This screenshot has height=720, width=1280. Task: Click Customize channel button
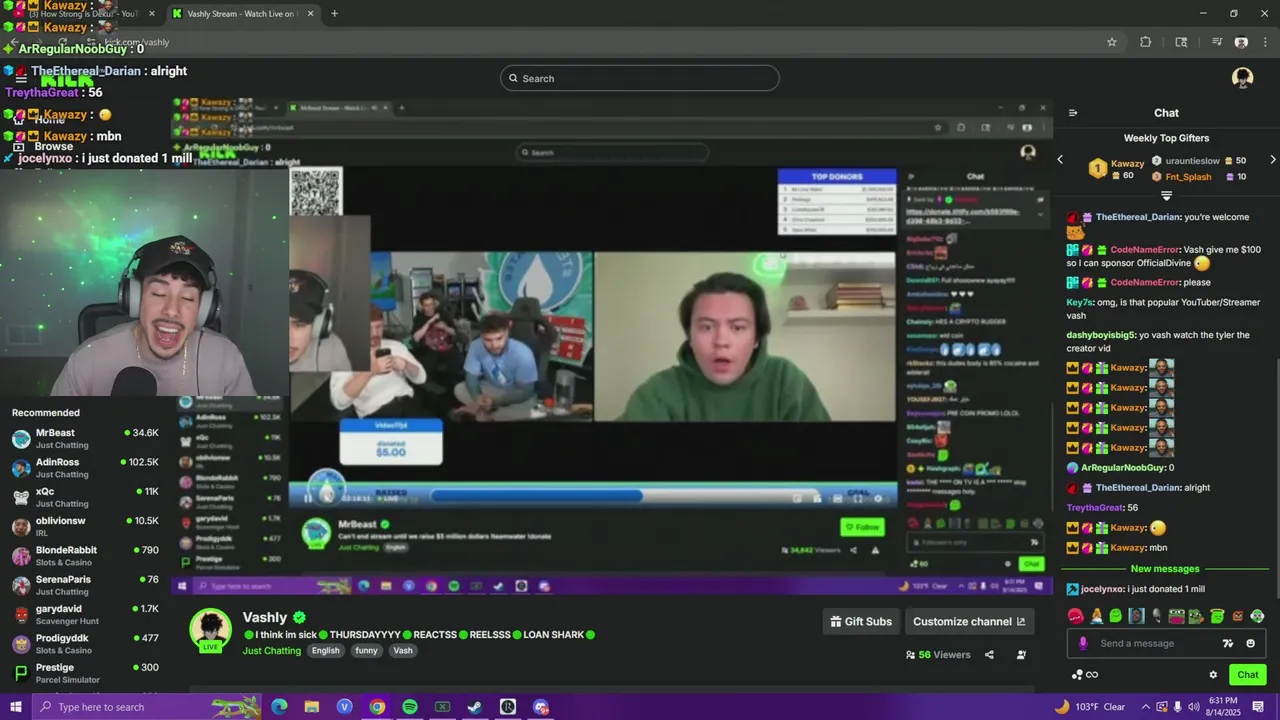[969, 621]
